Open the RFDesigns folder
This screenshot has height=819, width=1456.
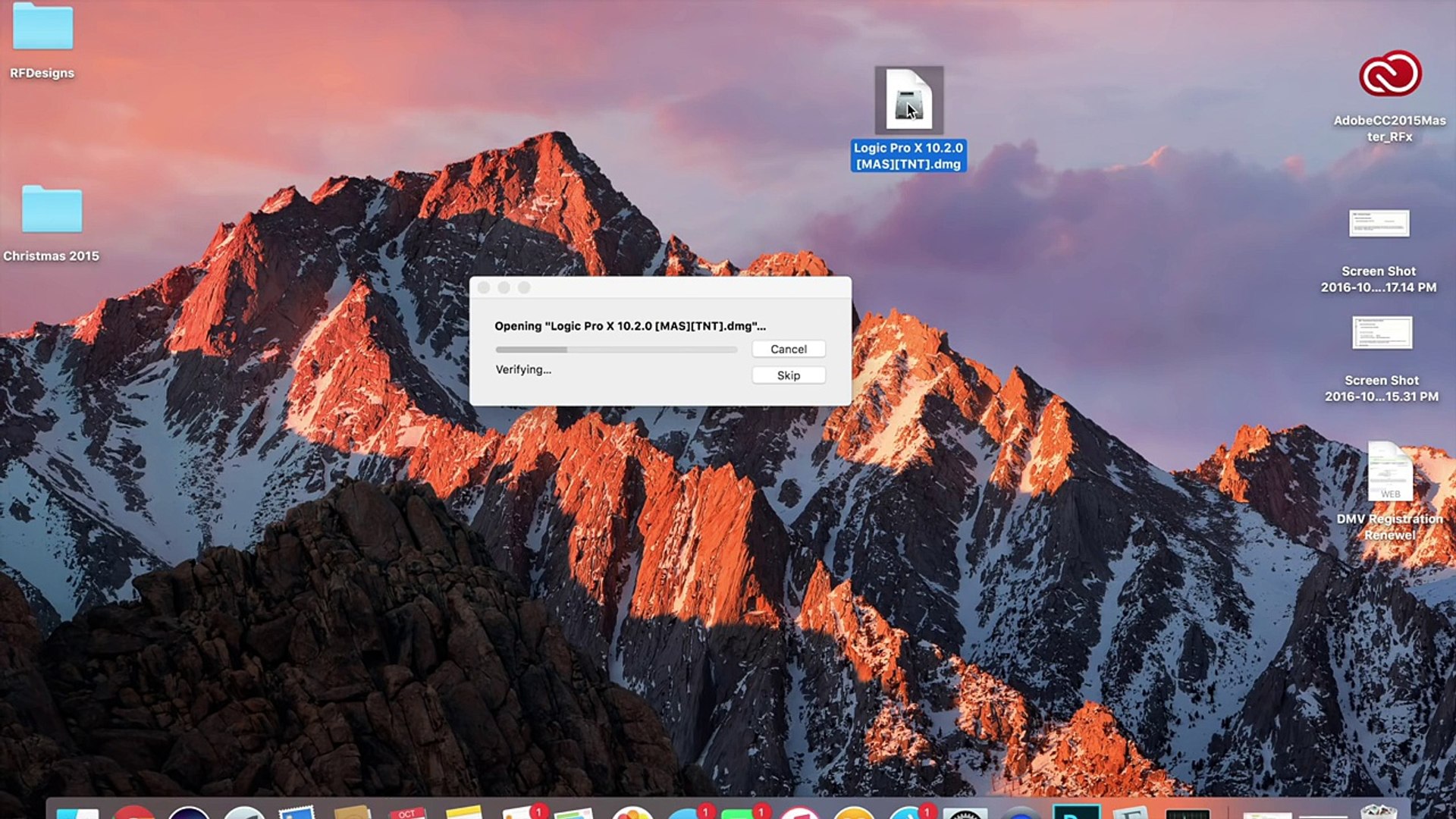coord(42,28)
